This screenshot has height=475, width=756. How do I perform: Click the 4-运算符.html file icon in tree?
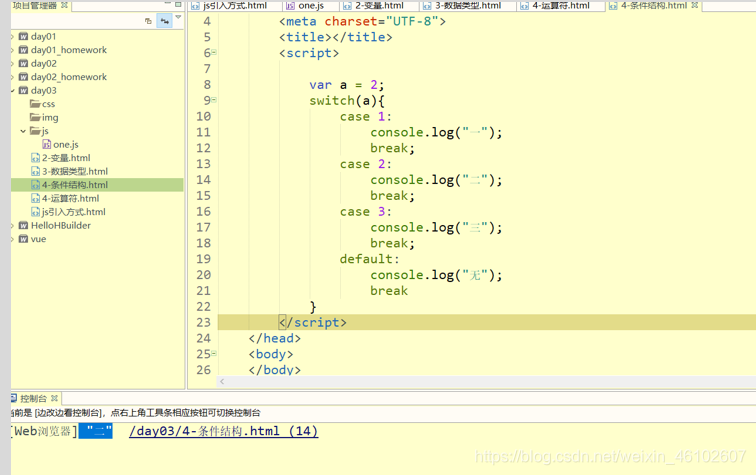(35, 198)
